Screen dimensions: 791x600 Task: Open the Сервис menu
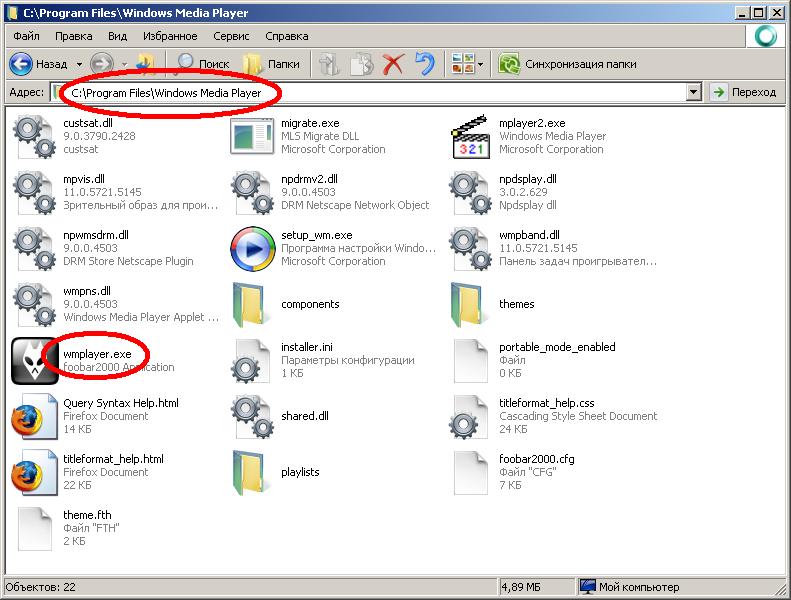[231, 36]
